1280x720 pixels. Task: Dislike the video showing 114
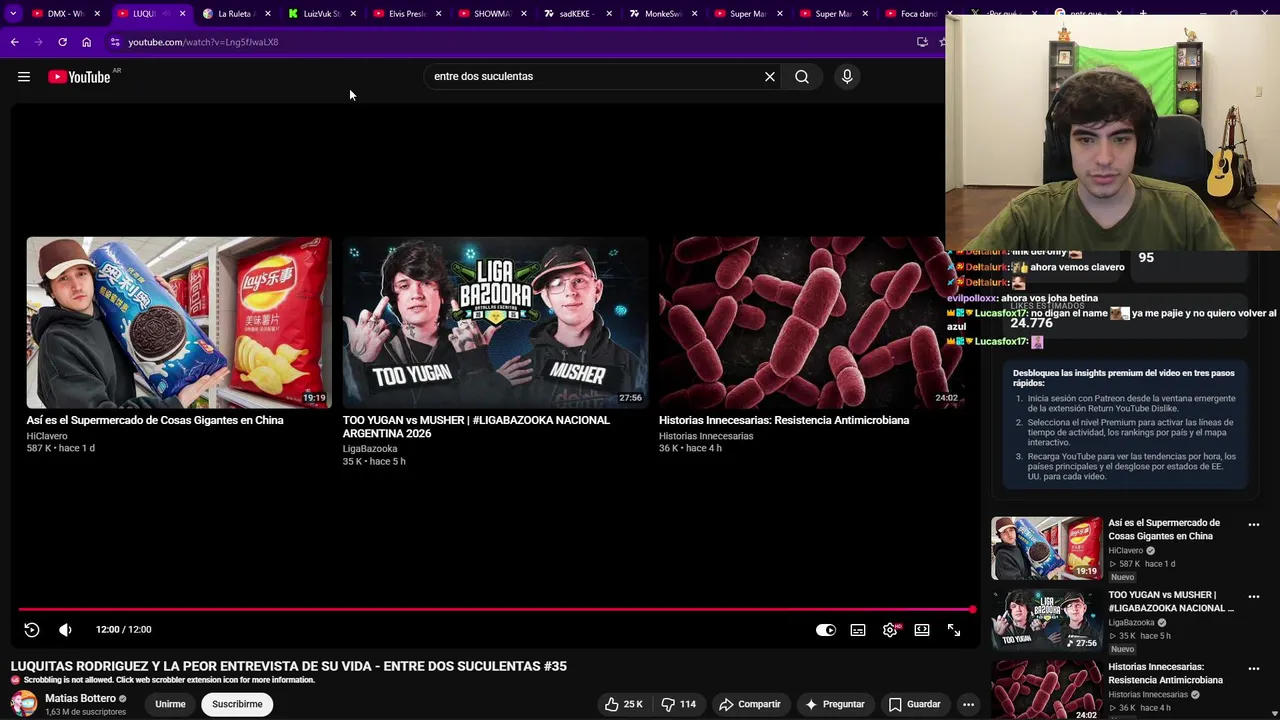679,704
